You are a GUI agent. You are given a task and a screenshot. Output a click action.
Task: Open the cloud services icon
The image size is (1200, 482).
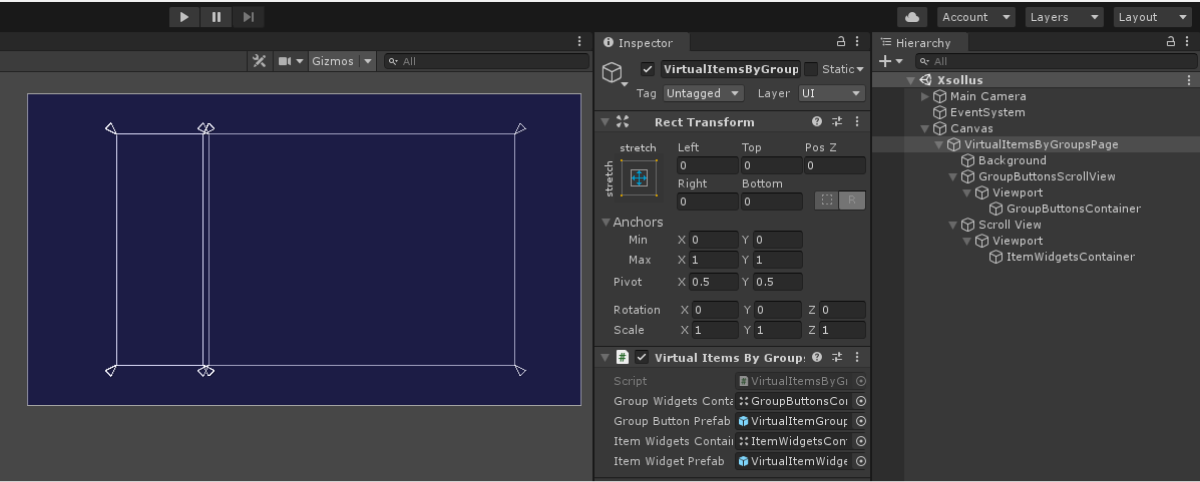point(912,17)
